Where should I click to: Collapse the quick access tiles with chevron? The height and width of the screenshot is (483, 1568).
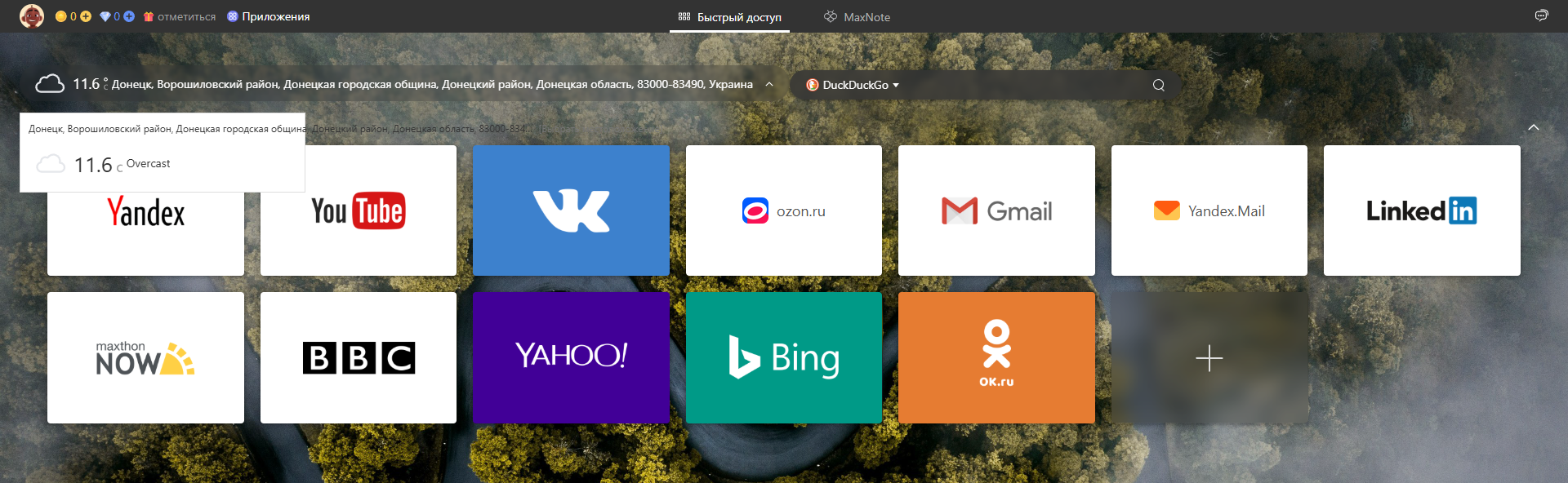click(x=1533, y=127)
